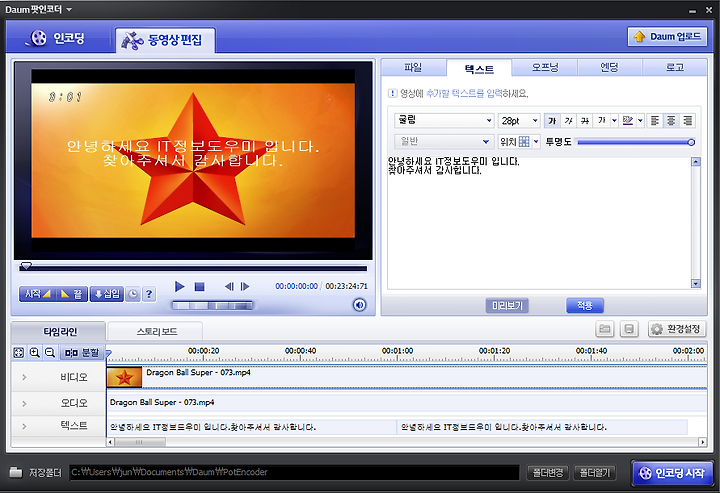Screen dimensions: 720x493
Task: Open the 28pt font size dropdown
Action: point(519,120)
